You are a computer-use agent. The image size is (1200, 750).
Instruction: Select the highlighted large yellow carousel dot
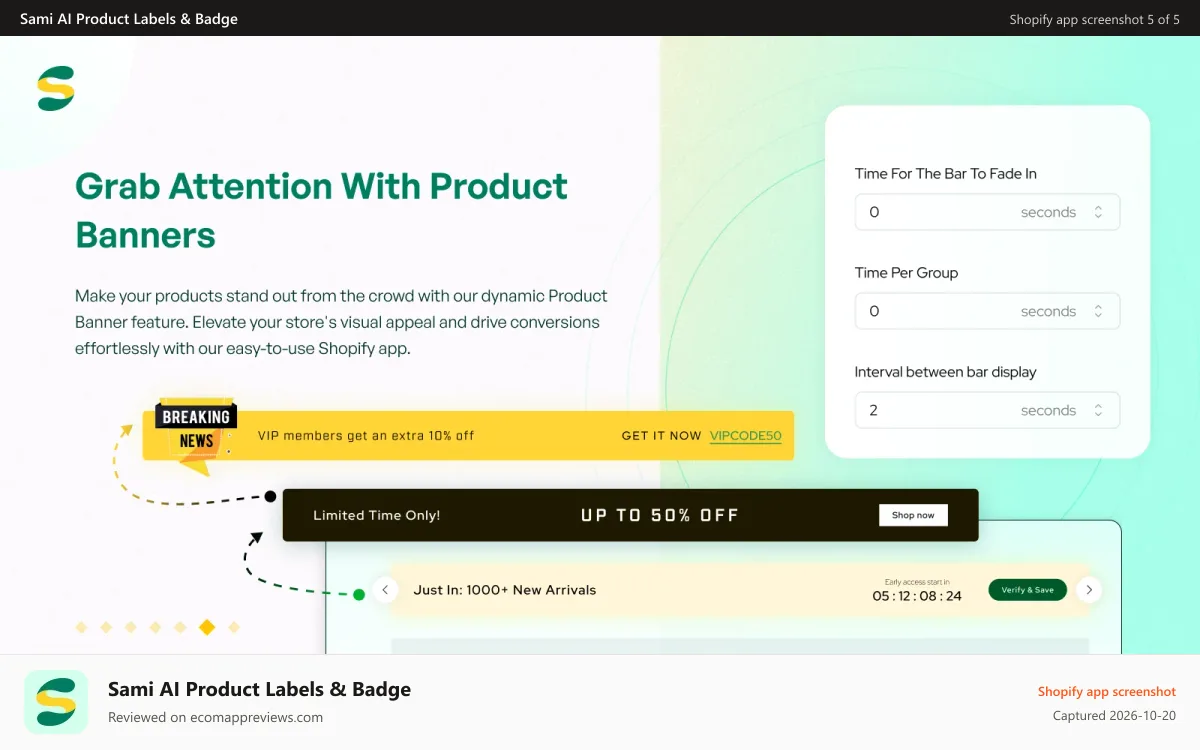pyautogui.click(x=207, y=627)
